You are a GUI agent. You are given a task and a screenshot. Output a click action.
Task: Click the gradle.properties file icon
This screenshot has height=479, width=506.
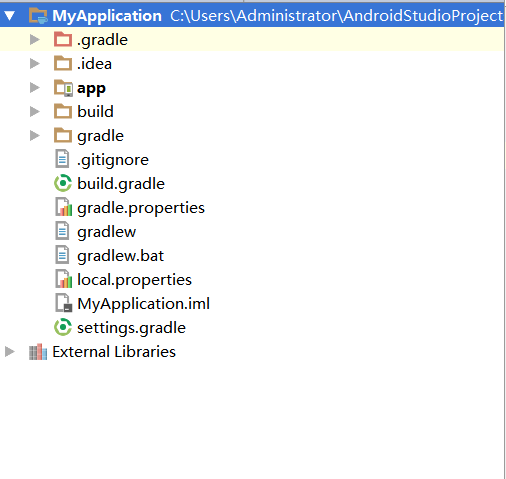(64, 207)
